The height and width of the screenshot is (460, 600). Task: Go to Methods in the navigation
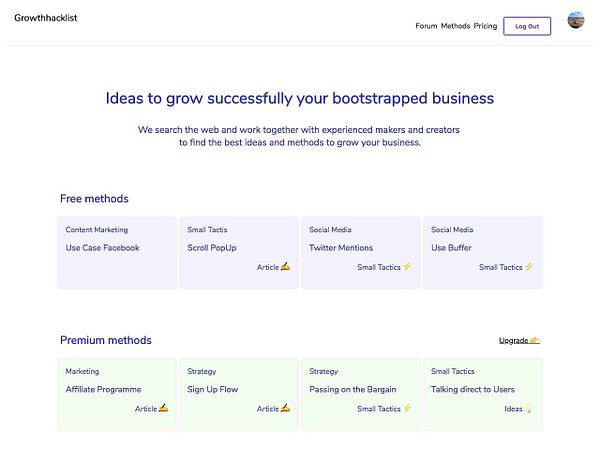(x=455, y=26)
